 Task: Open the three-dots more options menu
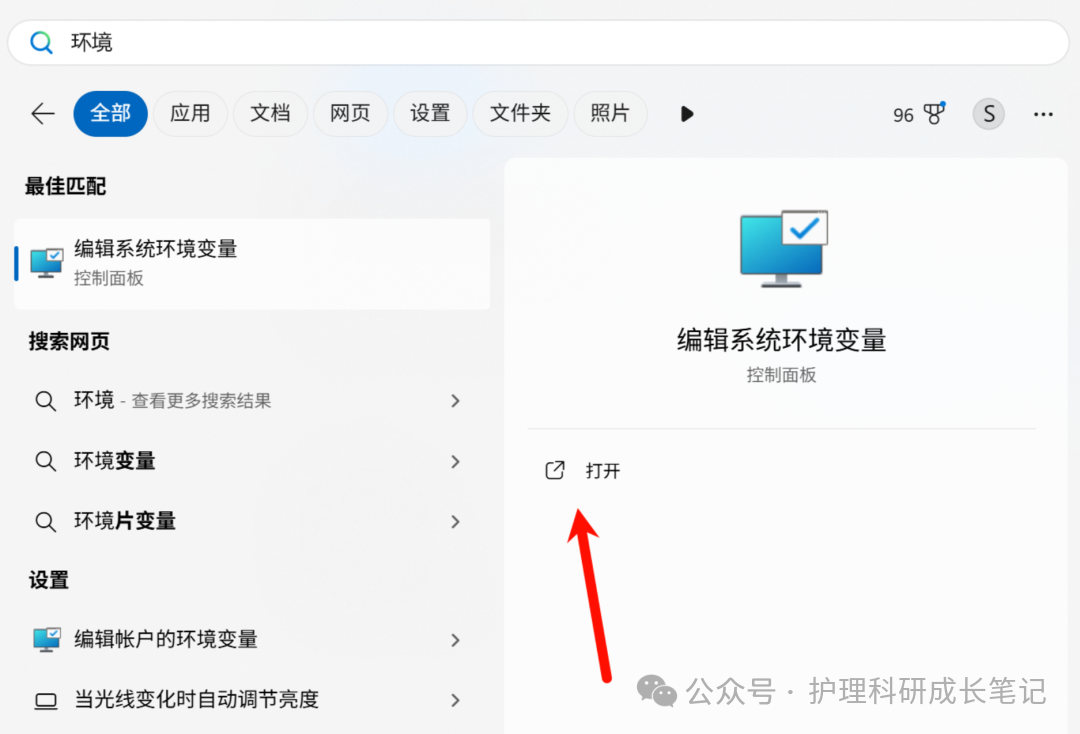pyautogui.click(x=1043, y=114)
